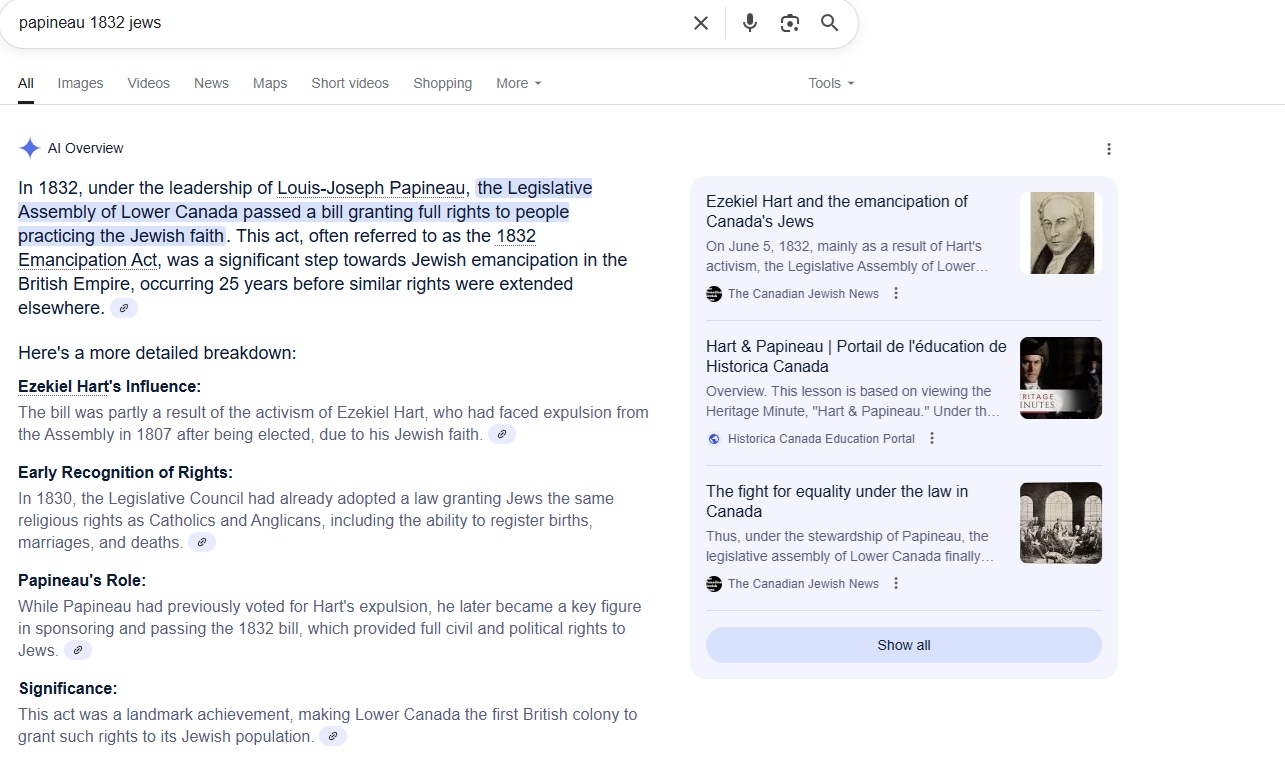The image size is (1285, 768).
Task: Click Show all sources button
Action: [904, 645]
